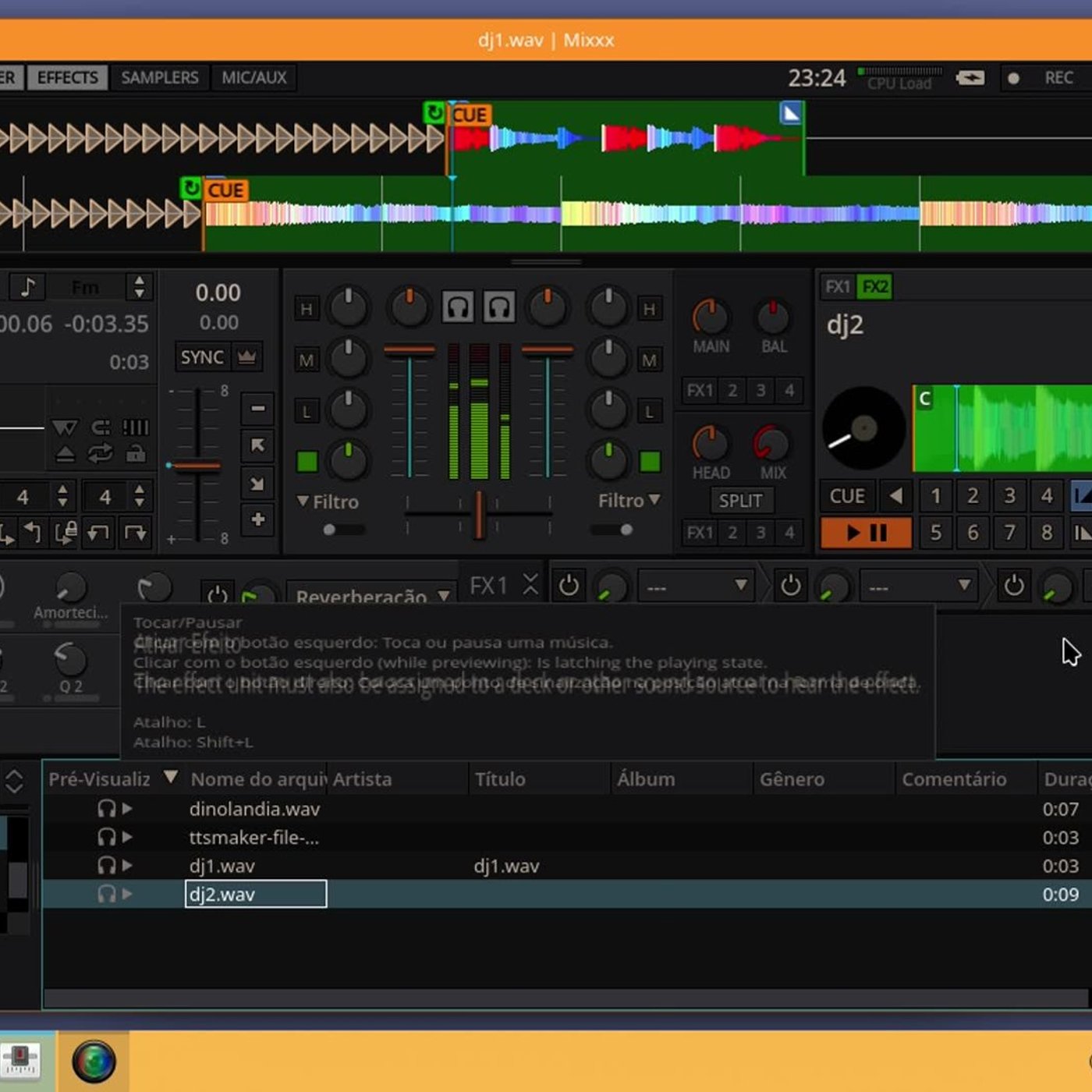Image resolution: width=1092 pixels, height=1092 pixels.
Task: Switch to the EFFECTS tab
Action: [68, 77]
